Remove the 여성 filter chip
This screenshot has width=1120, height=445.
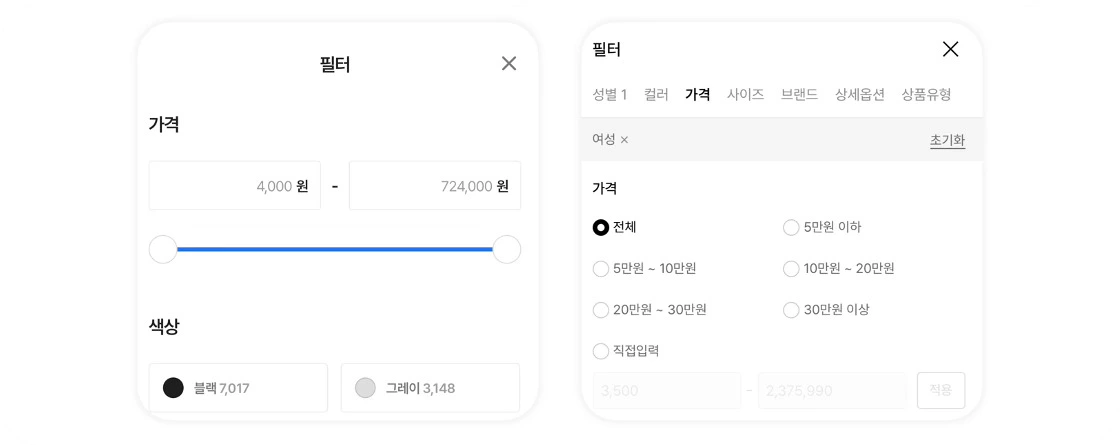pyautogui.click(x=625, y=140)
